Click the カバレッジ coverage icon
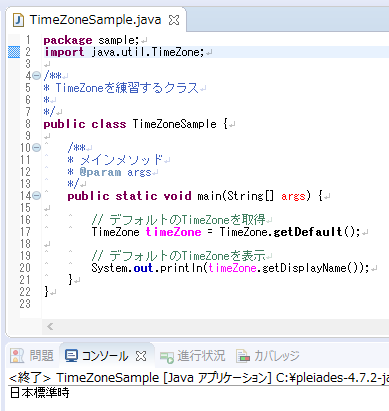Viewport: 389px width, 411px height. point(243,356)
